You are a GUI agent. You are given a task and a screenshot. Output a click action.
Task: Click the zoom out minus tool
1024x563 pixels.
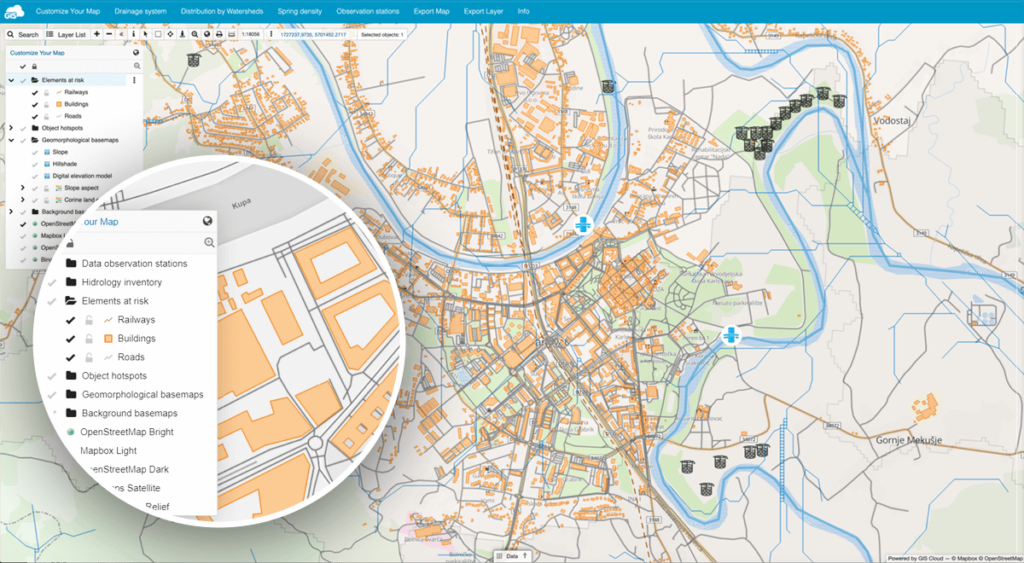[108, 34]
